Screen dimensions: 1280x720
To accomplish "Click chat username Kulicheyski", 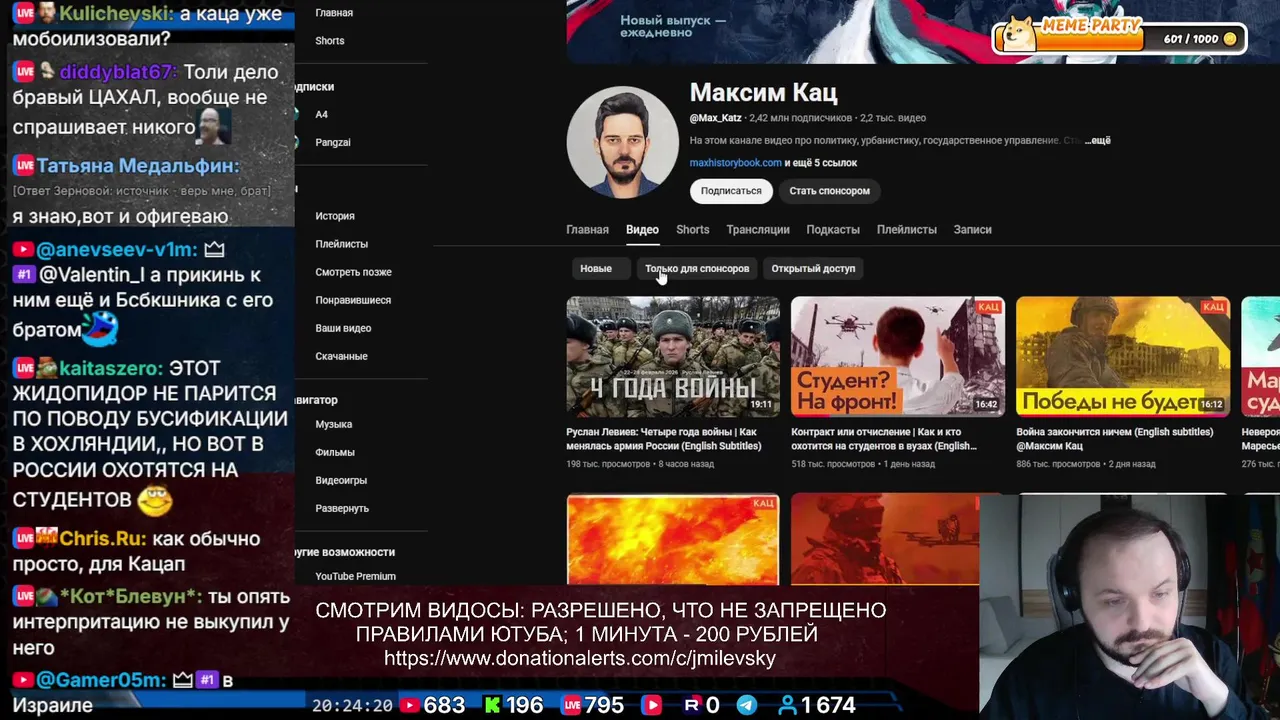I will [116, 13].
